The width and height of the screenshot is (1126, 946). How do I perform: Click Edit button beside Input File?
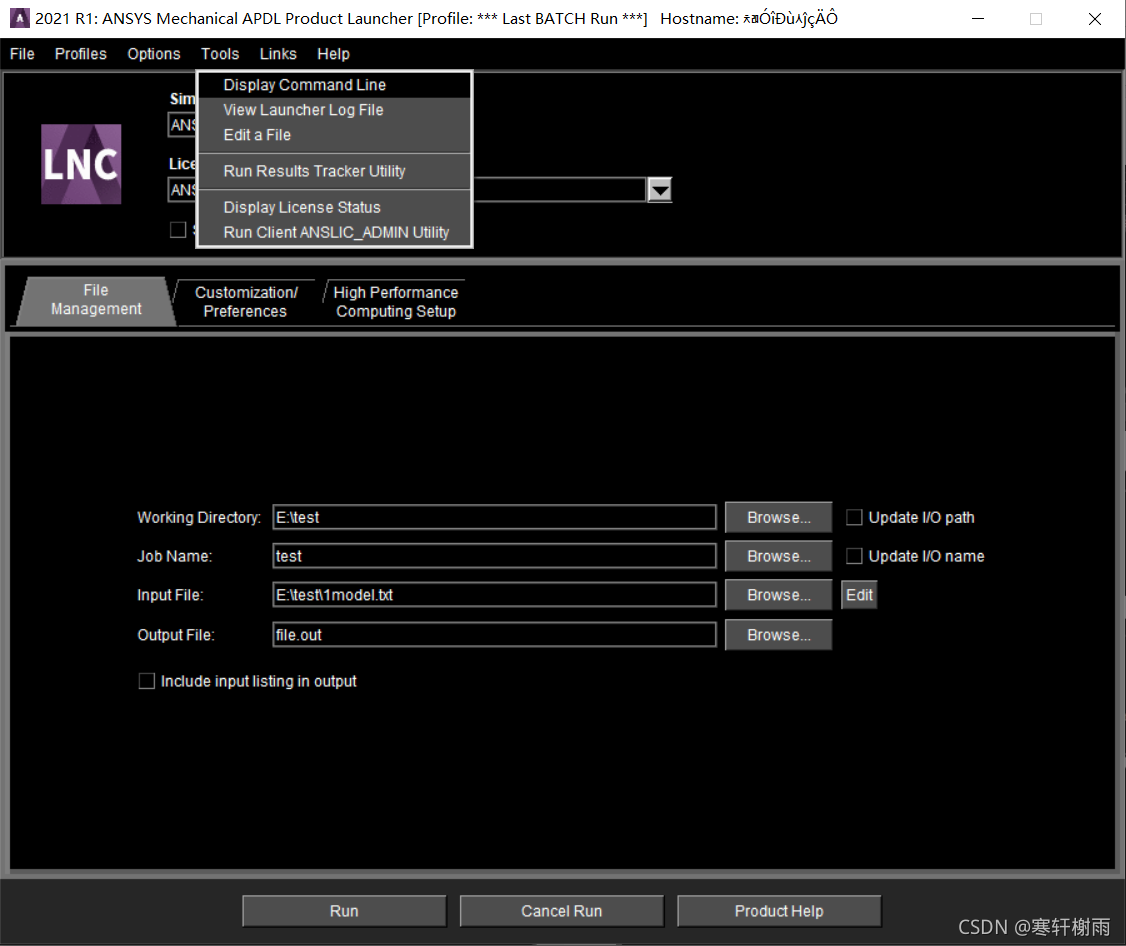(x=859, y=595)
